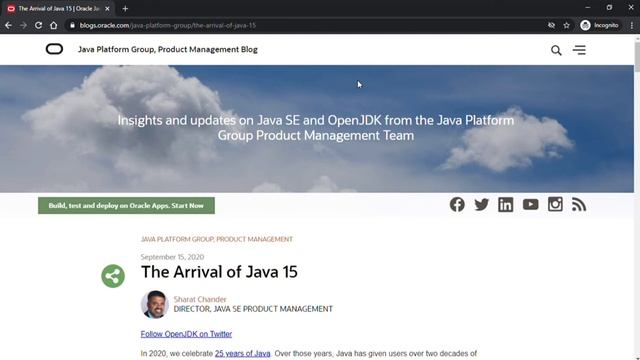Open the 'Sharat Chander' author link
The image size is (640, 360).
tap(200, 299)
